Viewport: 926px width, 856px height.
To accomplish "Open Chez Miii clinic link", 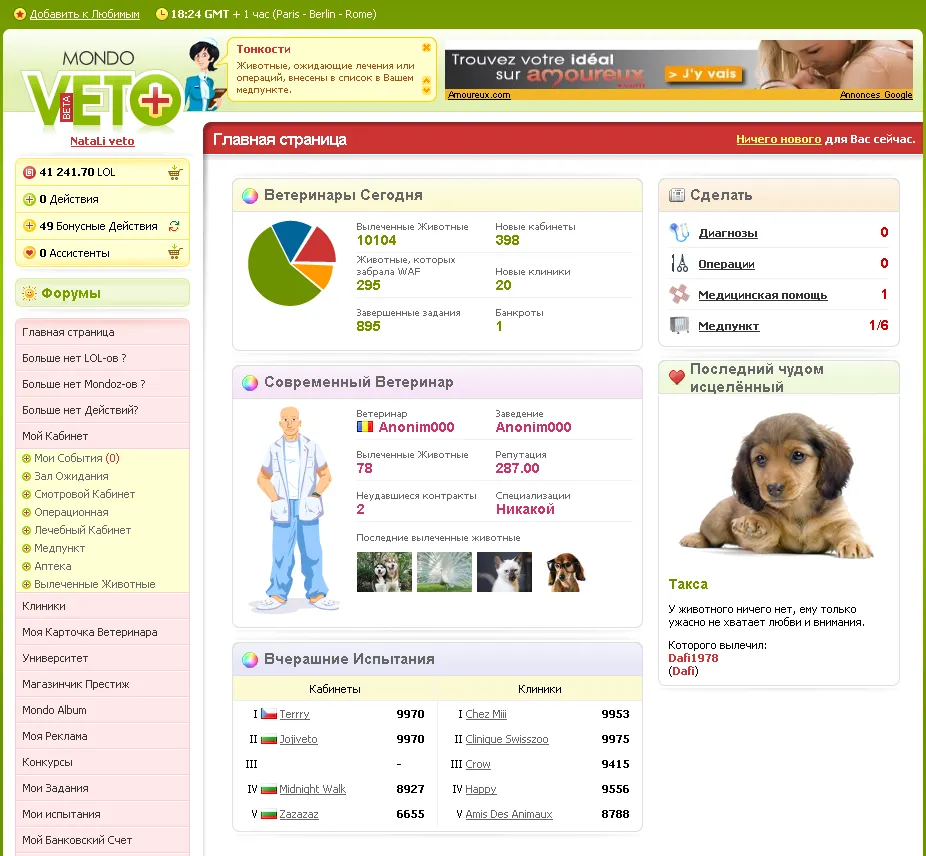I will 485,714.
